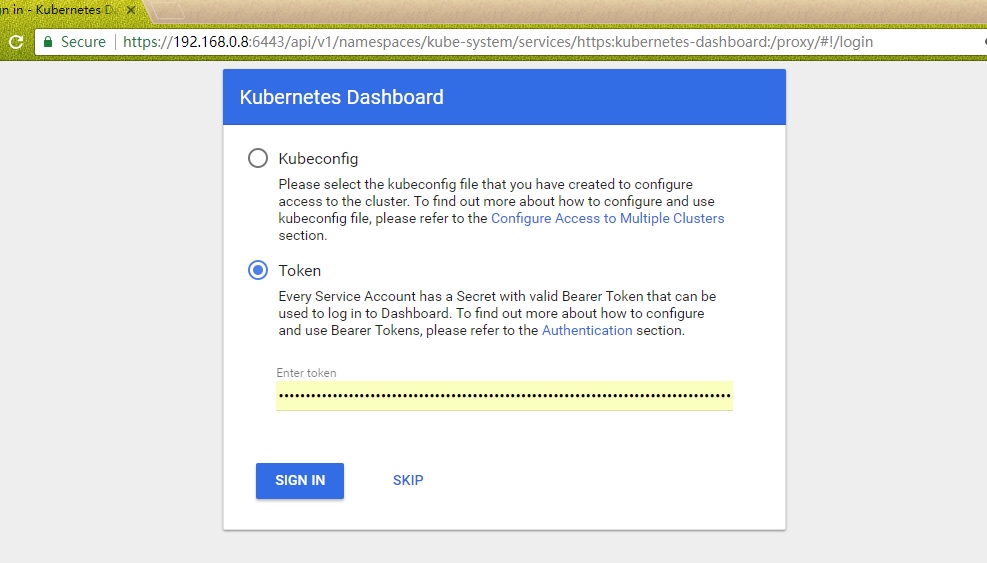The image size is (987, 563).
Task: Click the URL in the address bar
Action: (498, 42)
